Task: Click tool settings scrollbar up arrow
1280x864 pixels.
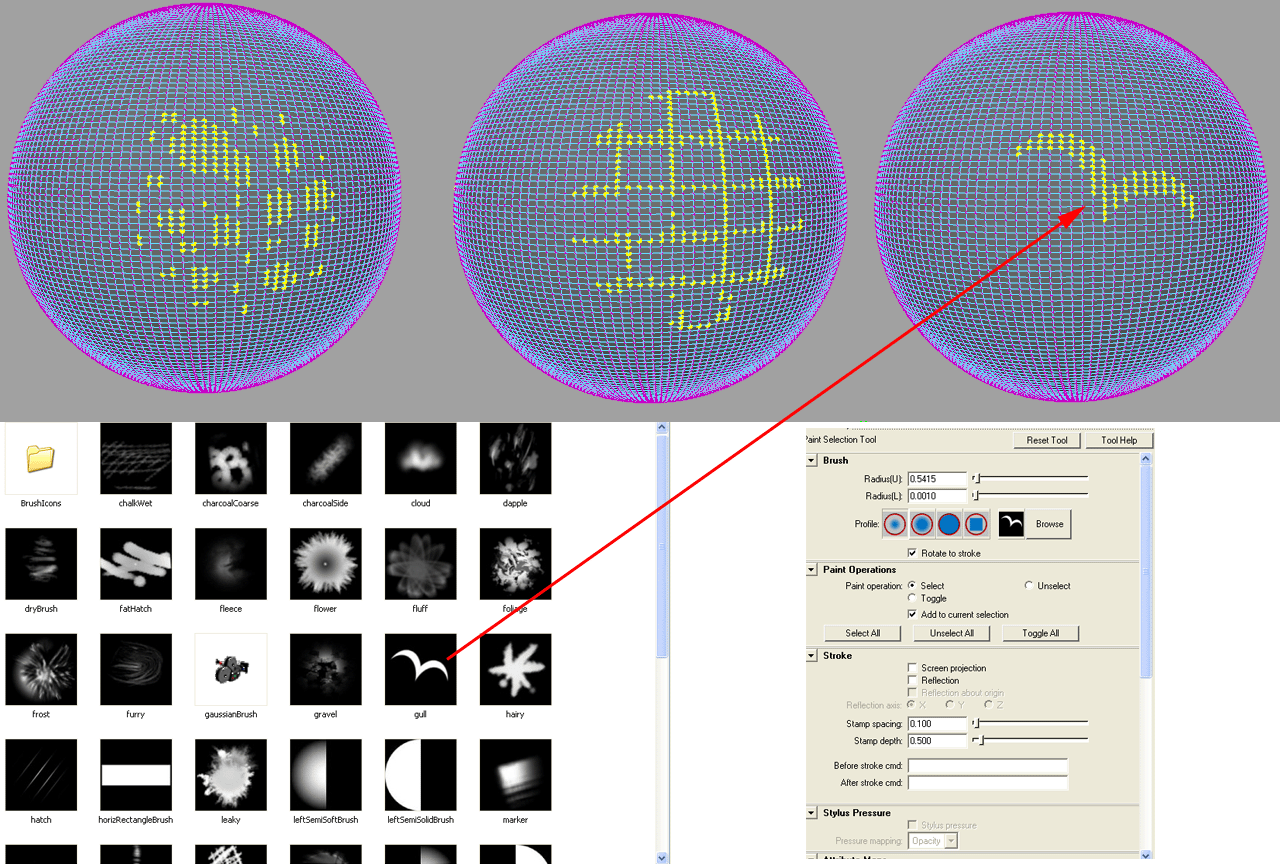Action: pyautogui.click(x=1147, y=459)
